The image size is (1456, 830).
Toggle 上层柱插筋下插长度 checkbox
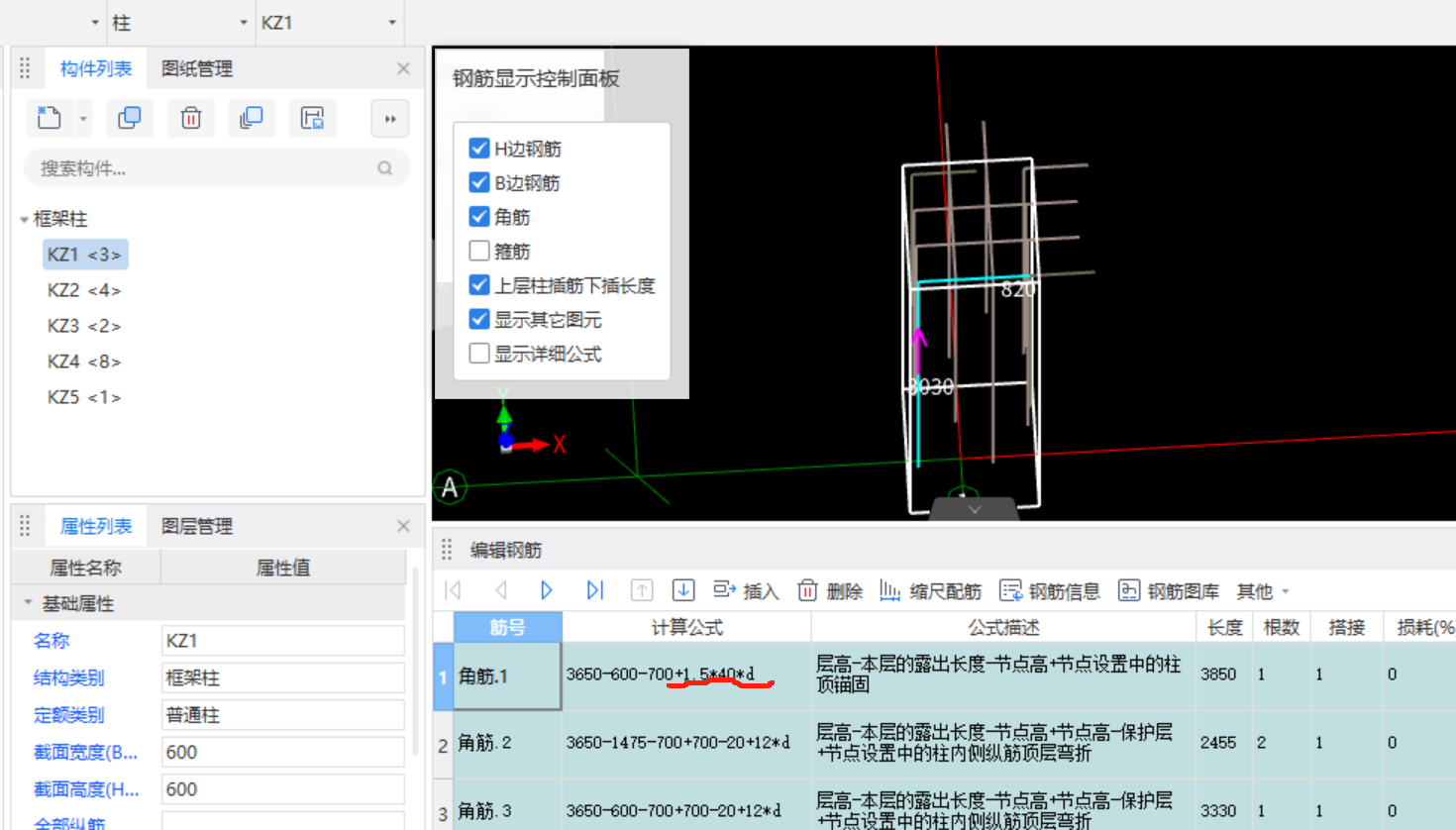click(479, 285)
